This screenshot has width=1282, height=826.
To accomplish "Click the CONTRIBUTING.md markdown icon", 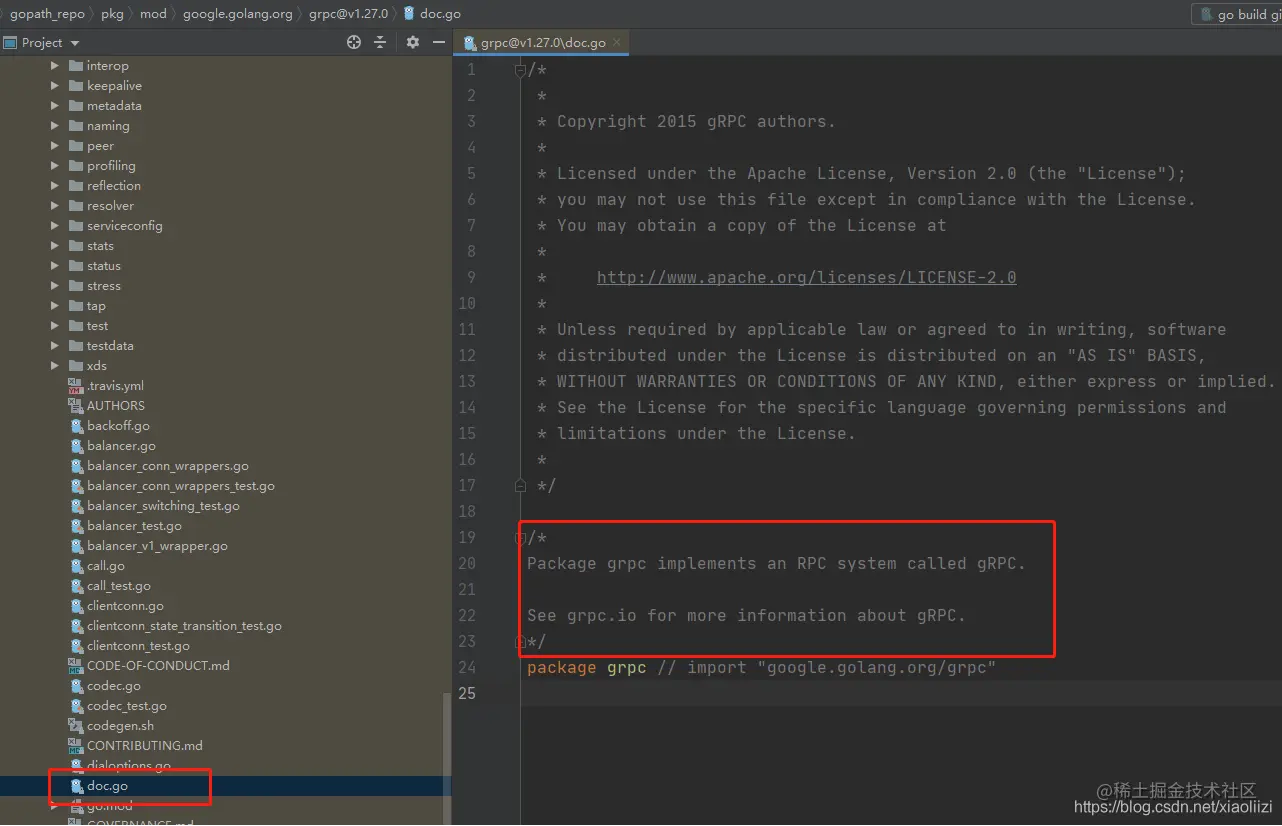I will point(76,746).
